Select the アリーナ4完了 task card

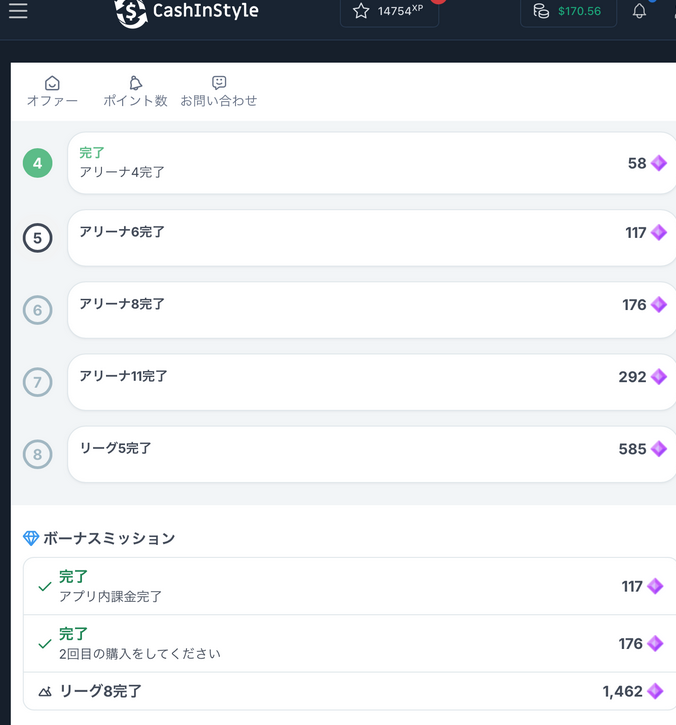click(372, 163)
